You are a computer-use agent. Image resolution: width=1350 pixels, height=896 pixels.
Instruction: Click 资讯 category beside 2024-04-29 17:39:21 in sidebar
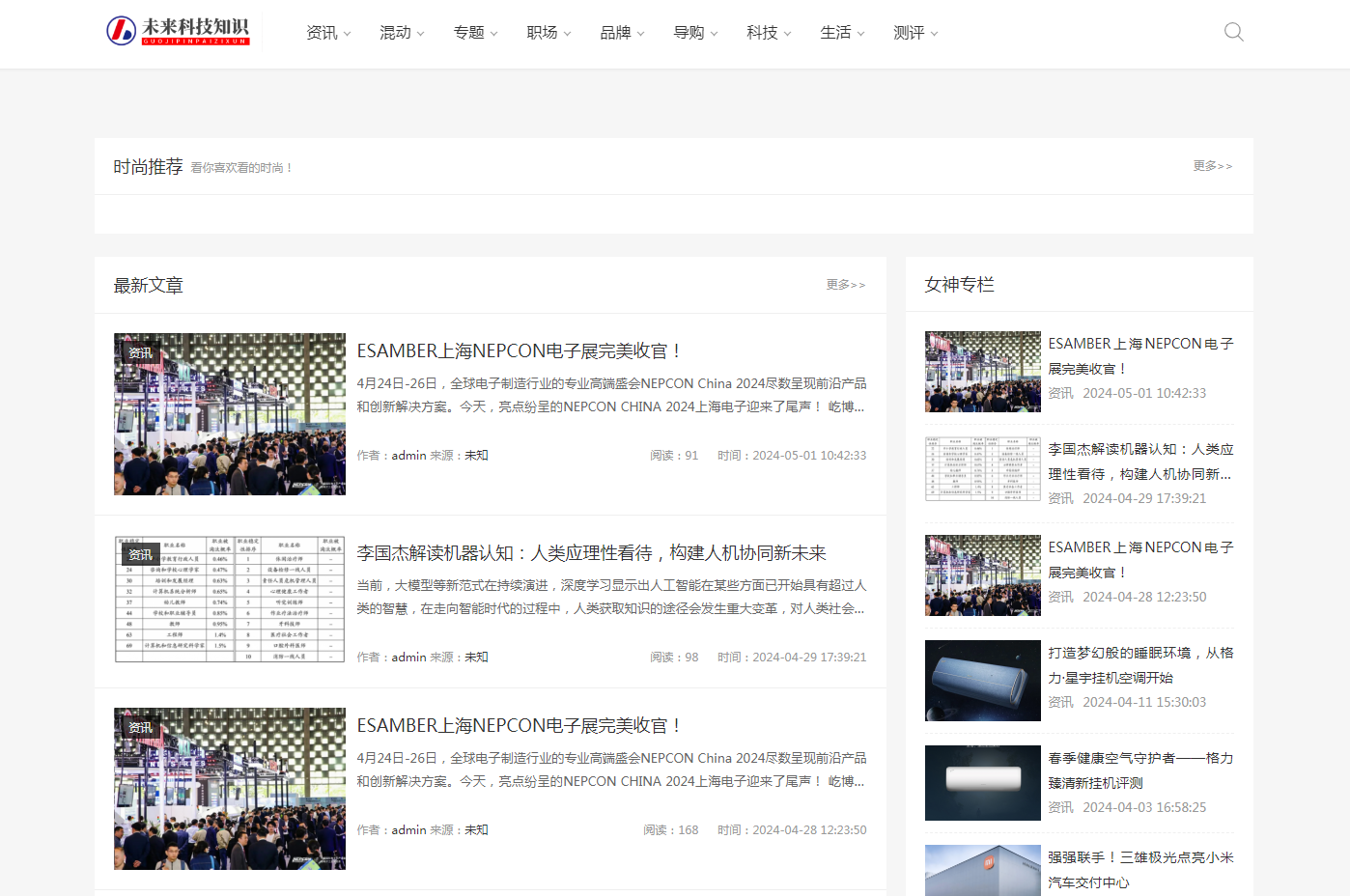pos(1060,499)
